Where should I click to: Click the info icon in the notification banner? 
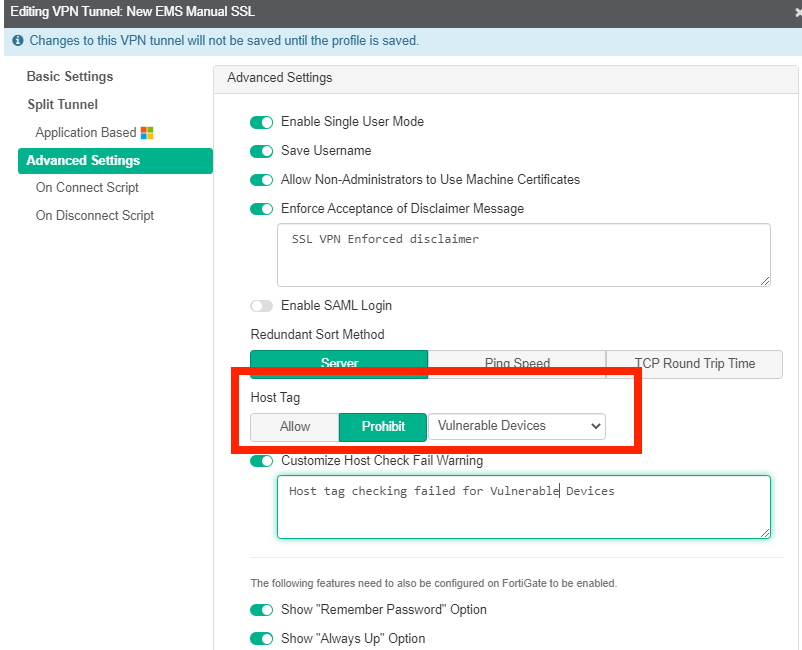tap(18, 41)
